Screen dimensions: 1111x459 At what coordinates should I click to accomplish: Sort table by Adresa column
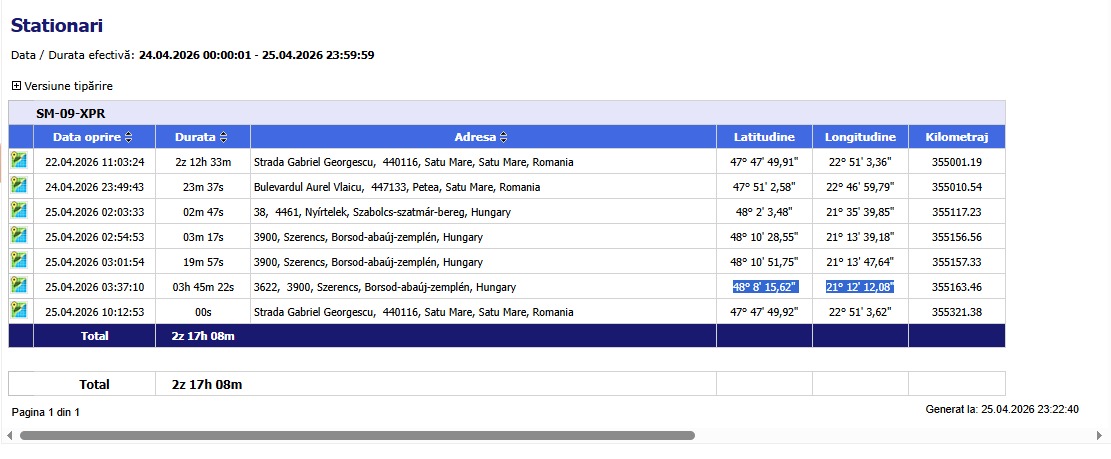[503, 137]
